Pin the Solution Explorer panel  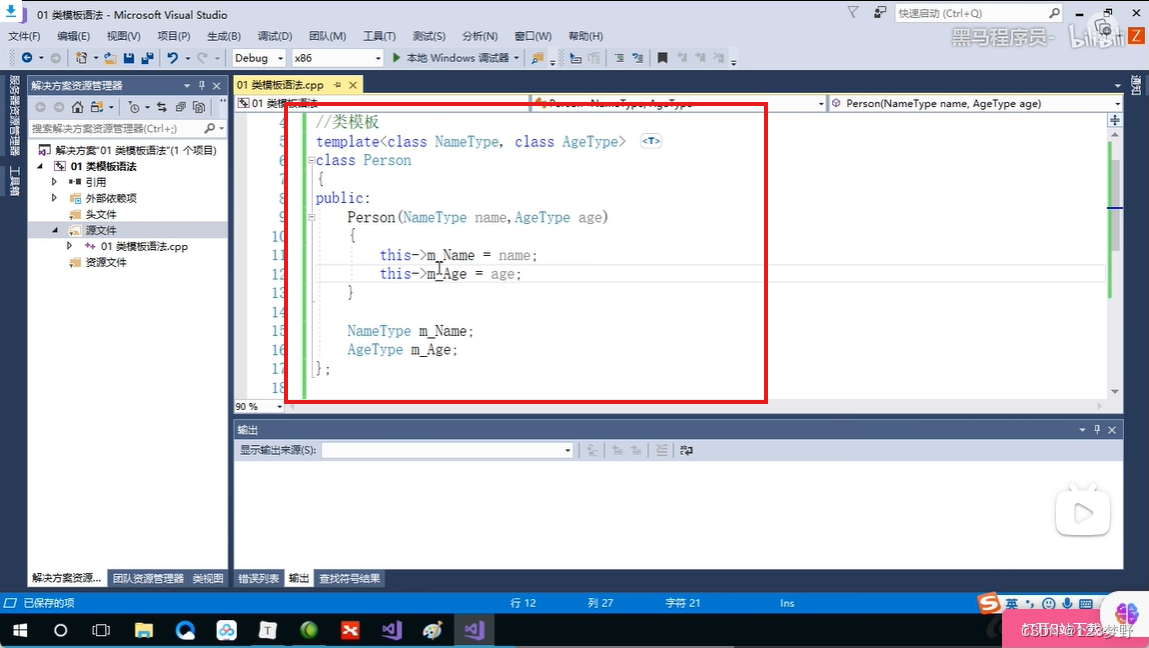pyautogui.click(x=202, y=85)
